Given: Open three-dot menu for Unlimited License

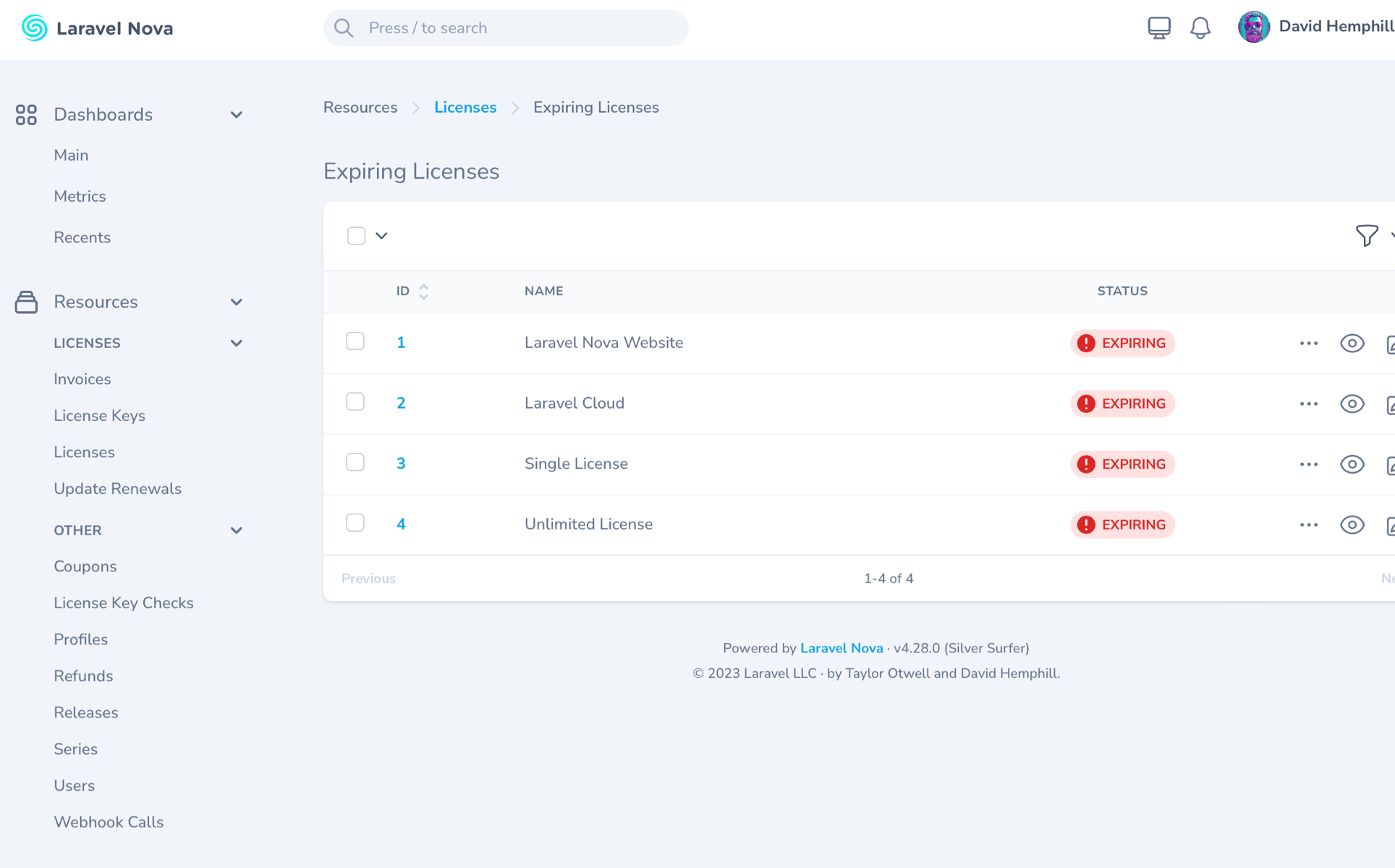Looking at the screenshot, I should 1308,525.
